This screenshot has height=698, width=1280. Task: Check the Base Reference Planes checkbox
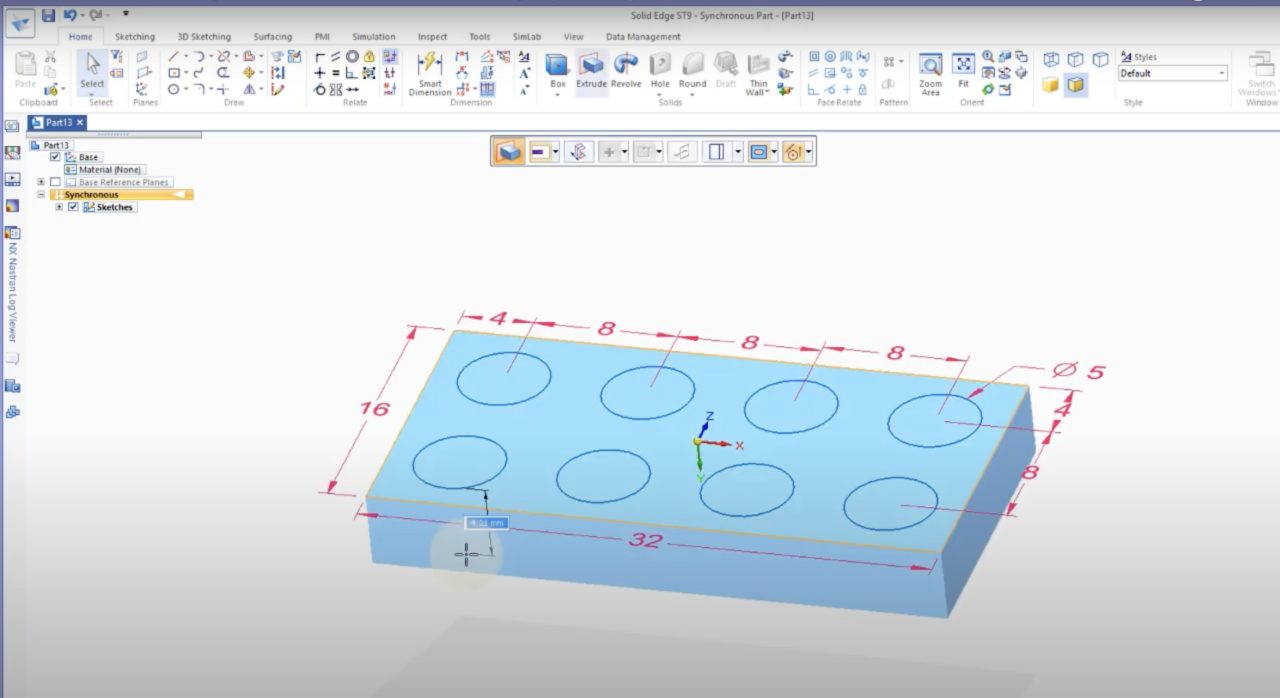[x=55, y=182]
